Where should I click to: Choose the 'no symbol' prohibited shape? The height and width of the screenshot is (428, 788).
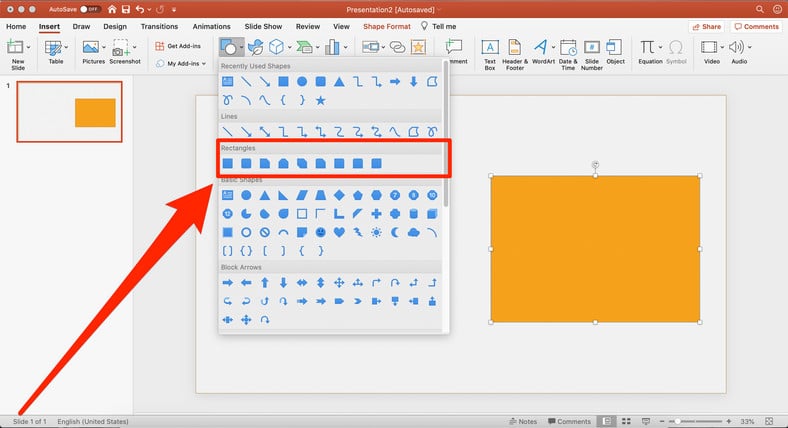(265, 232)
